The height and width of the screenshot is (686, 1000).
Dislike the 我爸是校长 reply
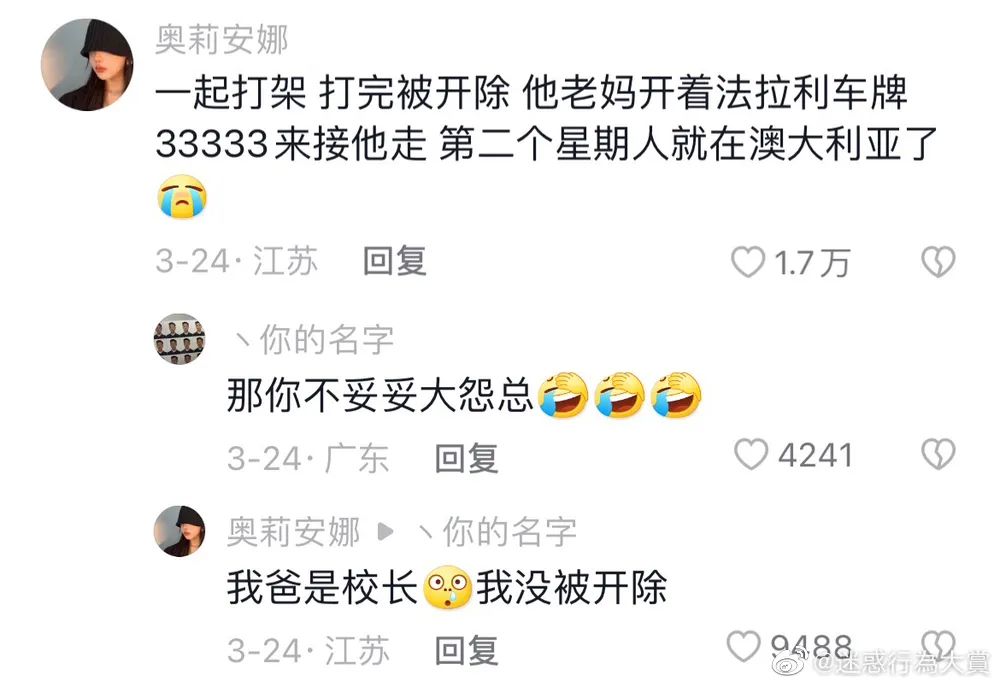pos(938,645)
